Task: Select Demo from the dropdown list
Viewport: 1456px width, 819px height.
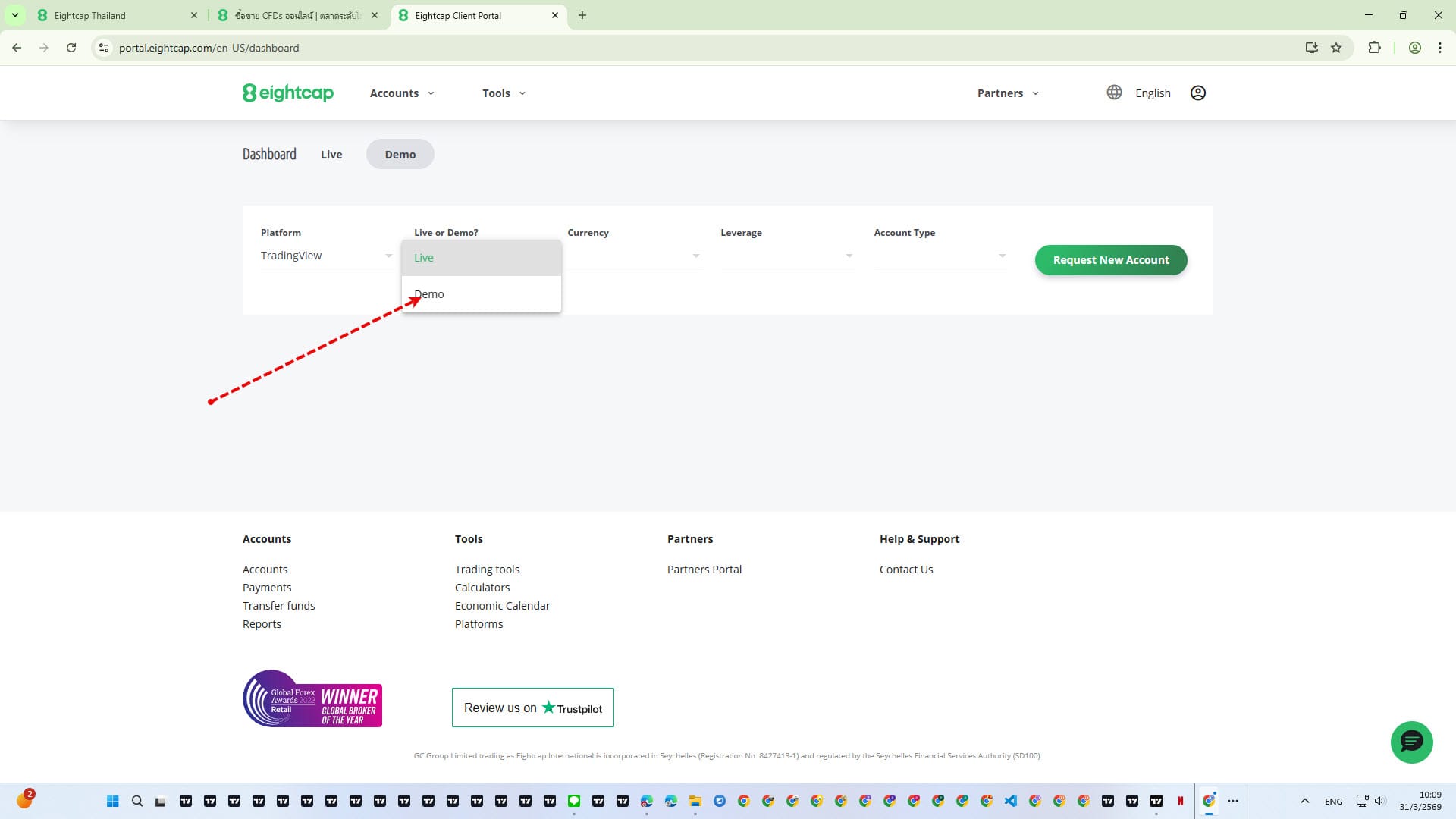Action: 429,294
